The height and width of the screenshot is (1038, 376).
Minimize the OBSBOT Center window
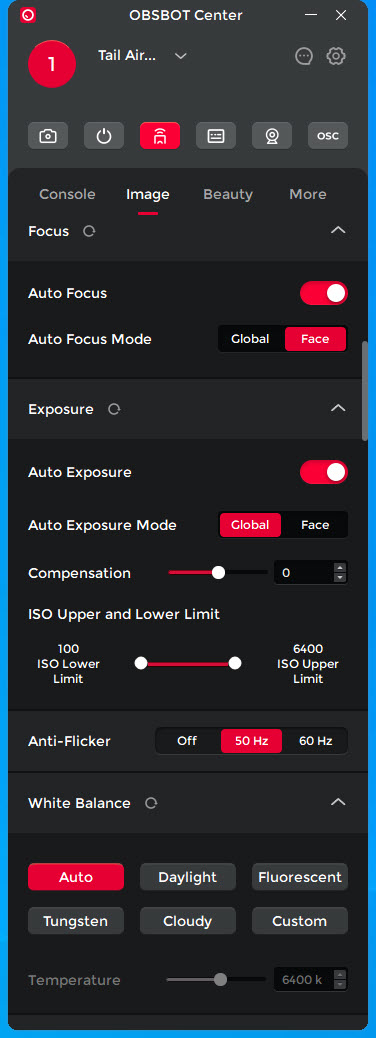309,15
